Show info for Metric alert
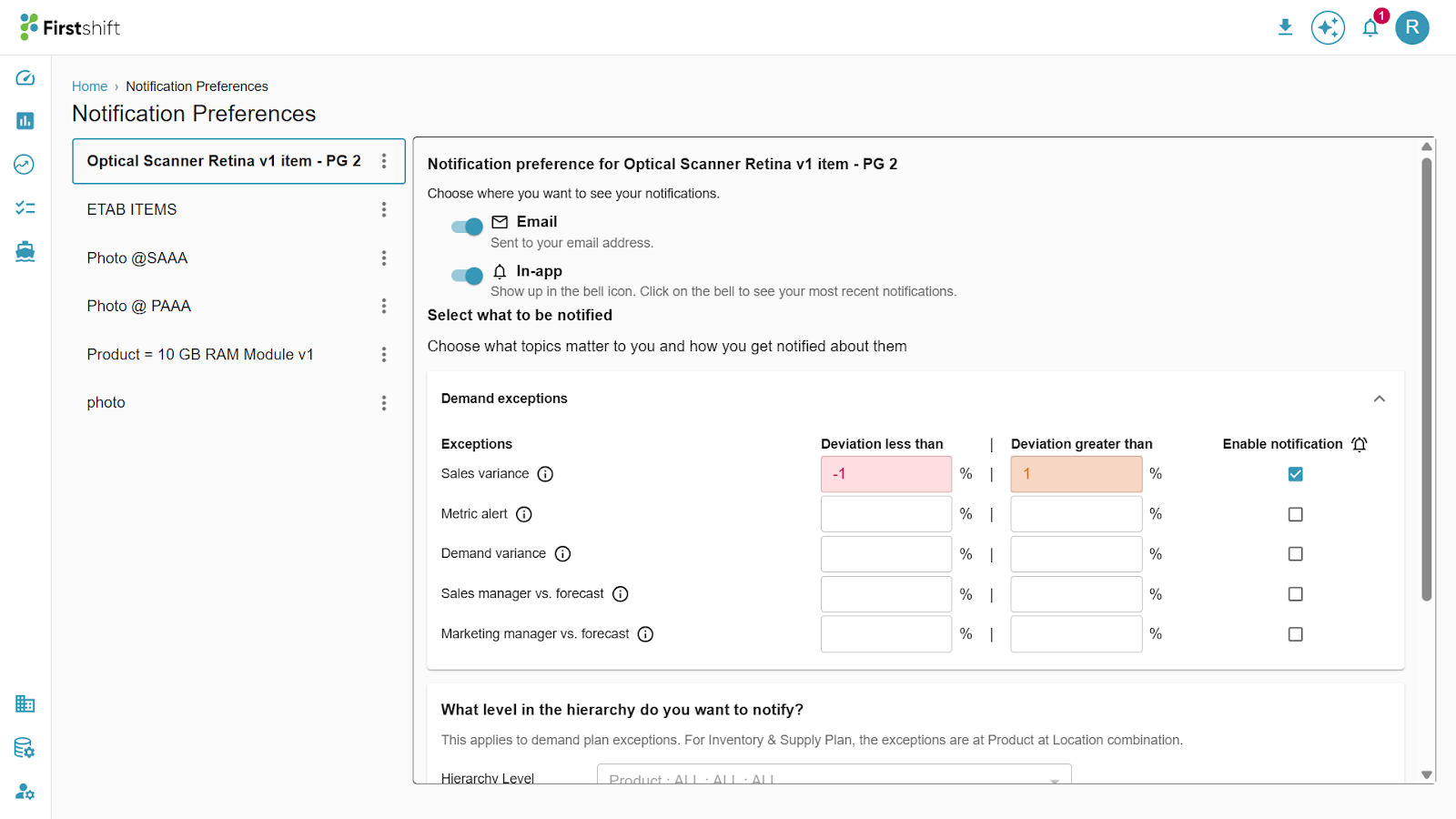Screen dimensions: 1456x819 (524, 514)
